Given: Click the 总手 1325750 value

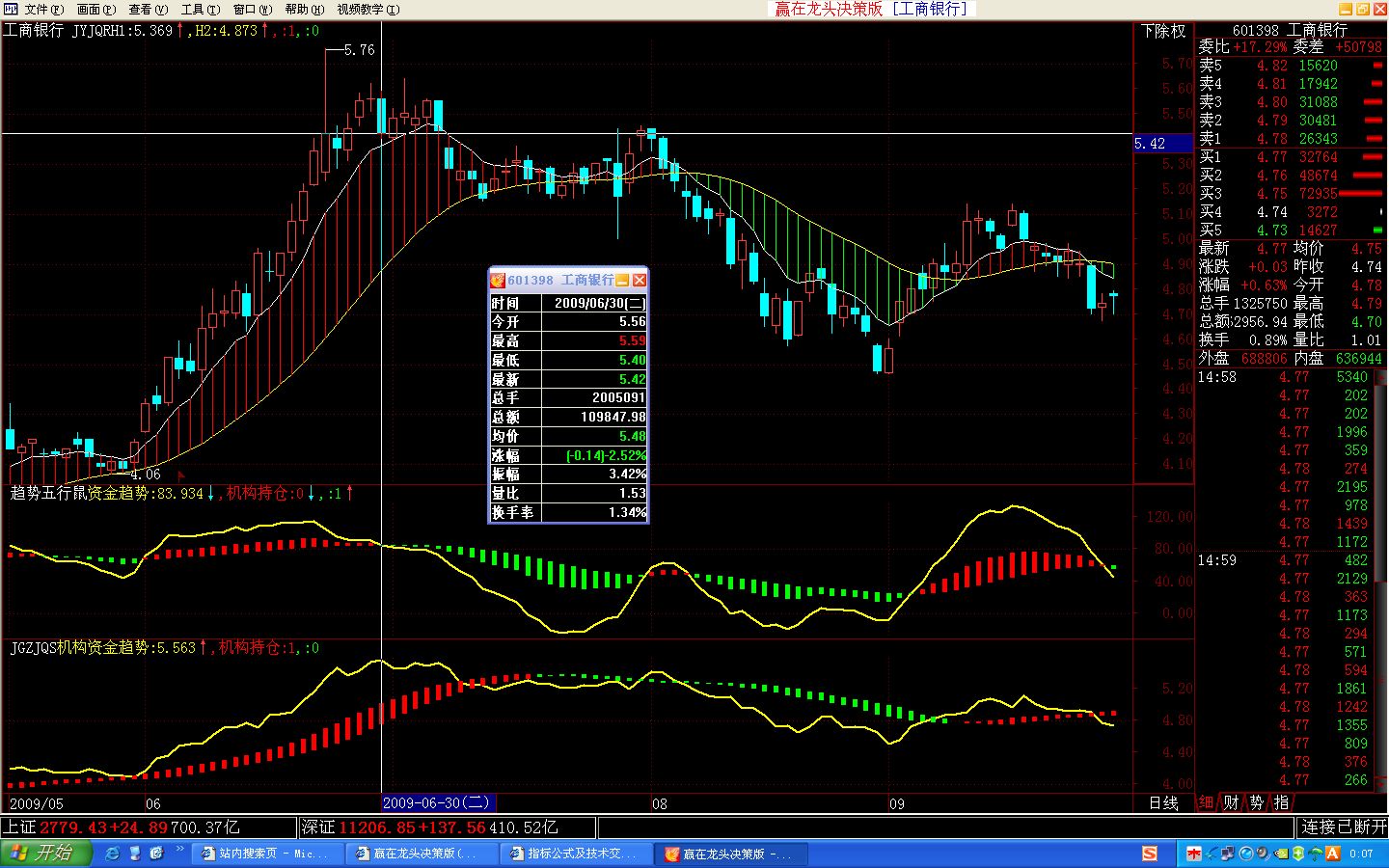Looking at the screenshot, I should point(1260,304).
